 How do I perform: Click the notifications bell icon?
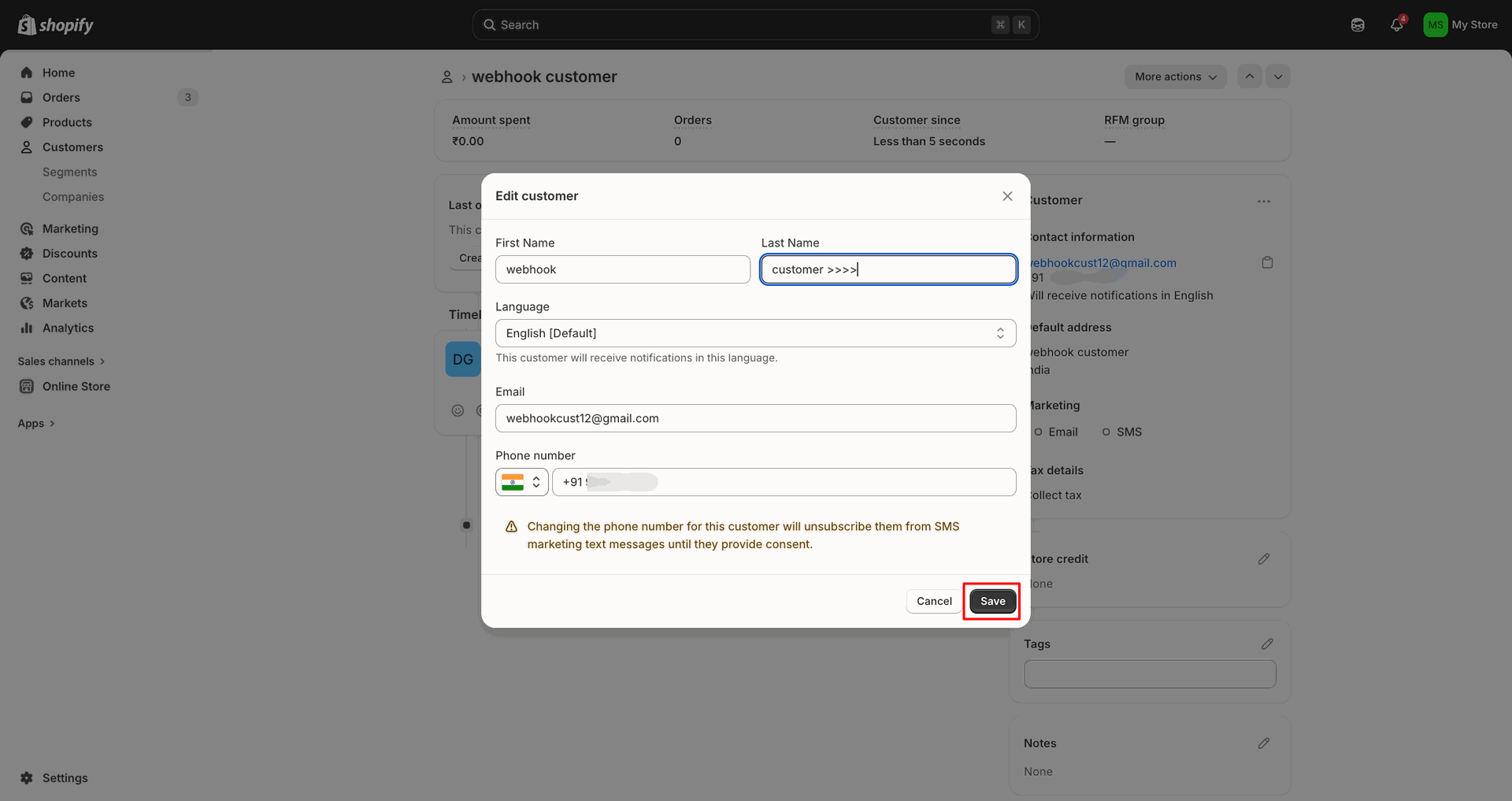(1397, 24)
